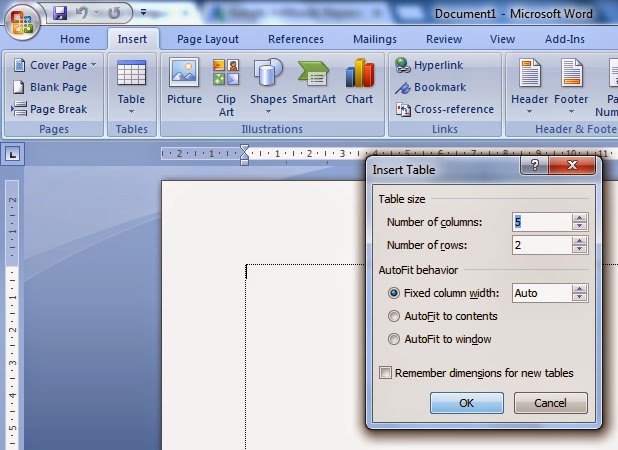Click Cancel in Insert Table dialog
This screenshot has width=618, height=450.
click(551, 403)
